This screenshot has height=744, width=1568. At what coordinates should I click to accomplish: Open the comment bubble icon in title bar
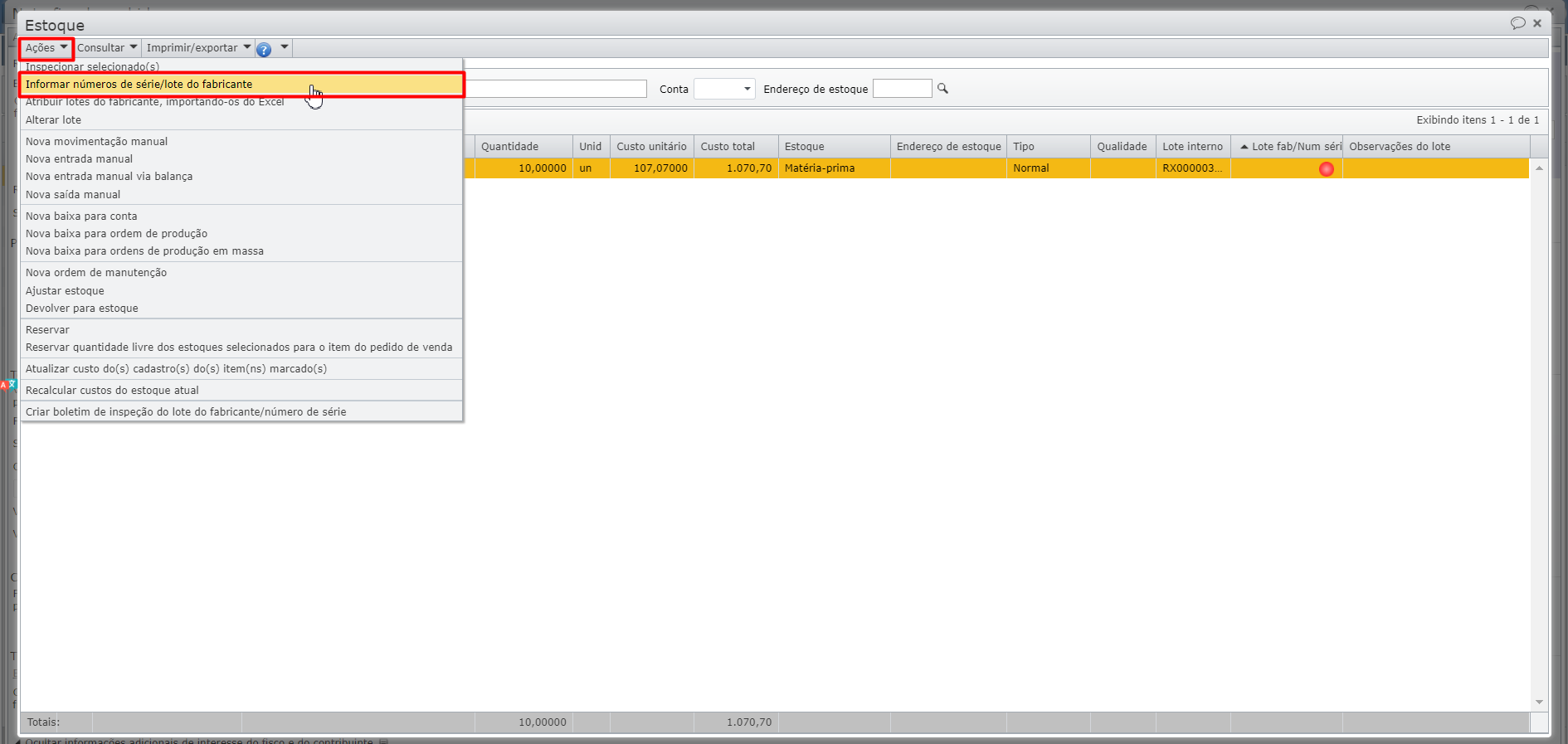(x=1517, y=23)
